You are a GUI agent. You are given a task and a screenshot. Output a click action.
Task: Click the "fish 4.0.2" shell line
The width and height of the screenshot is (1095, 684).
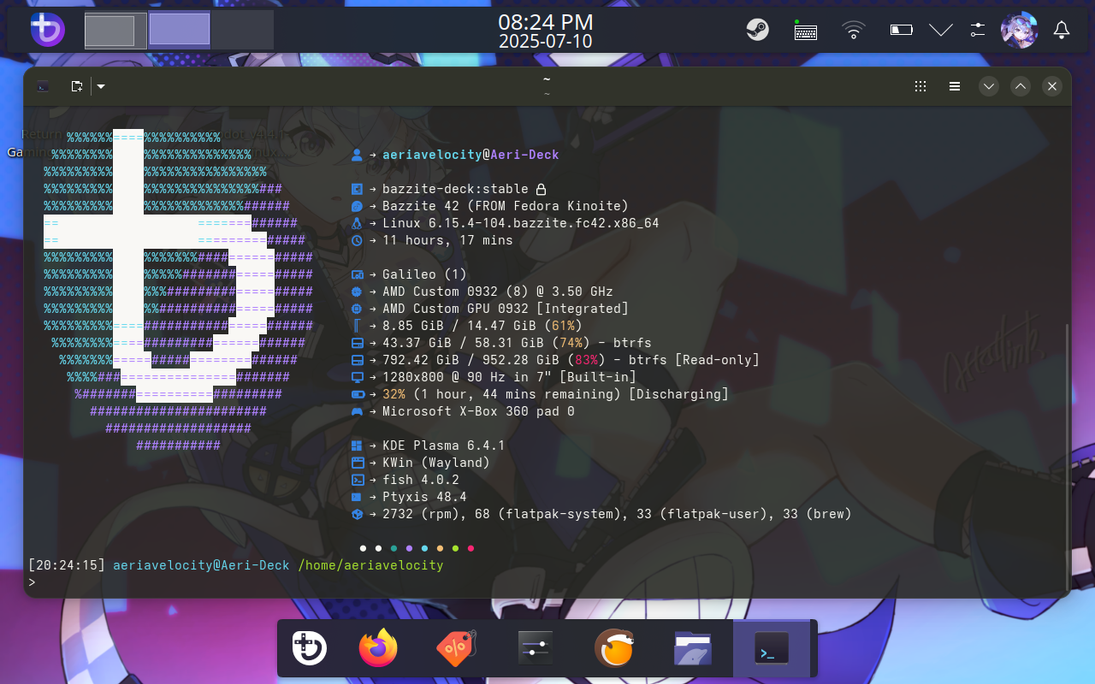click(420, 480)
